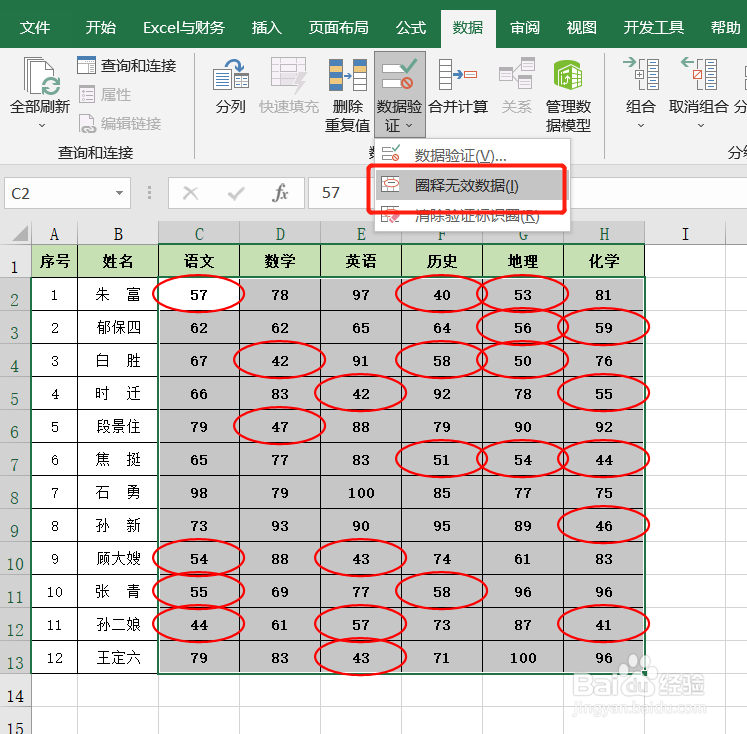Screen dimensions: 747x734
Task: Open the Name Box dropdown arrow
Action: click(x=119, y=193)
